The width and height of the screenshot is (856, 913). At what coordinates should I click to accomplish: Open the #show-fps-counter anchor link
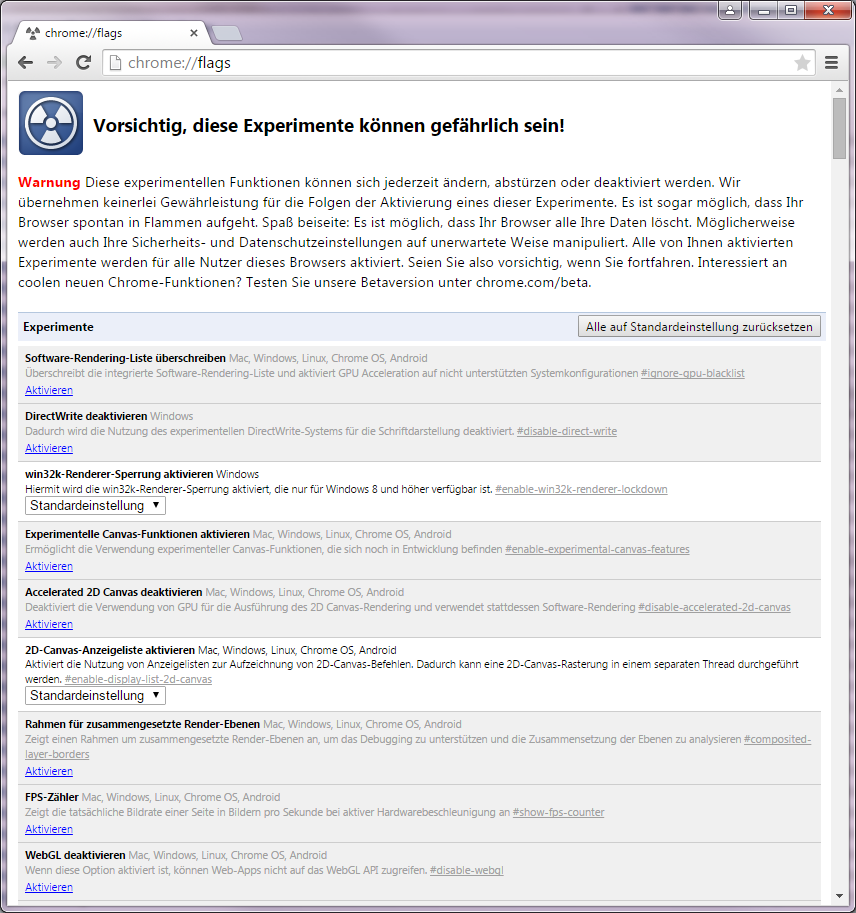558,812
